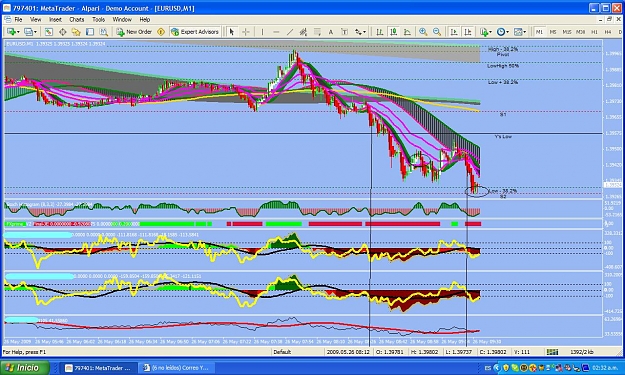Draw a horizontal line tool
Viewport: 625px width, 375px height.
pos(276,32)
